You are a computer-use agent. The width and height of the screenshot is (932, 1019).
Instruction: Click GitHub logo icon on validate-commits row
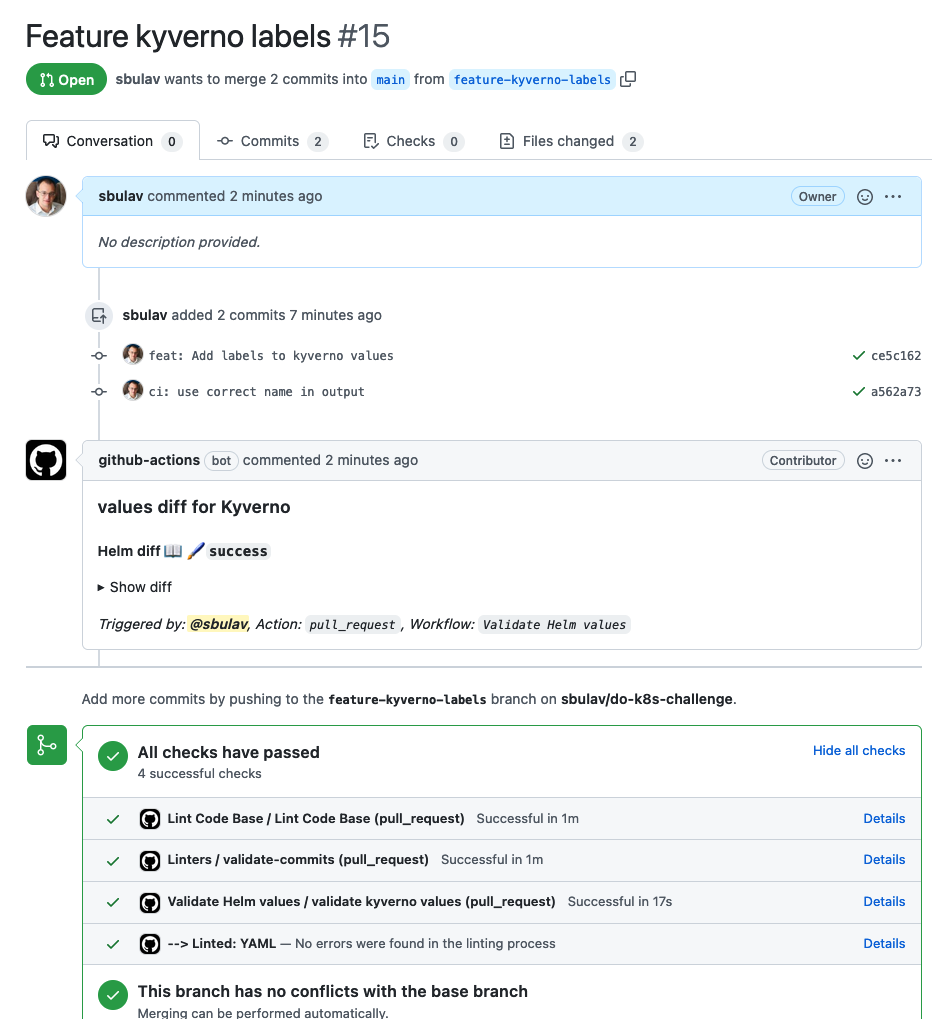[x=150, y=860]
